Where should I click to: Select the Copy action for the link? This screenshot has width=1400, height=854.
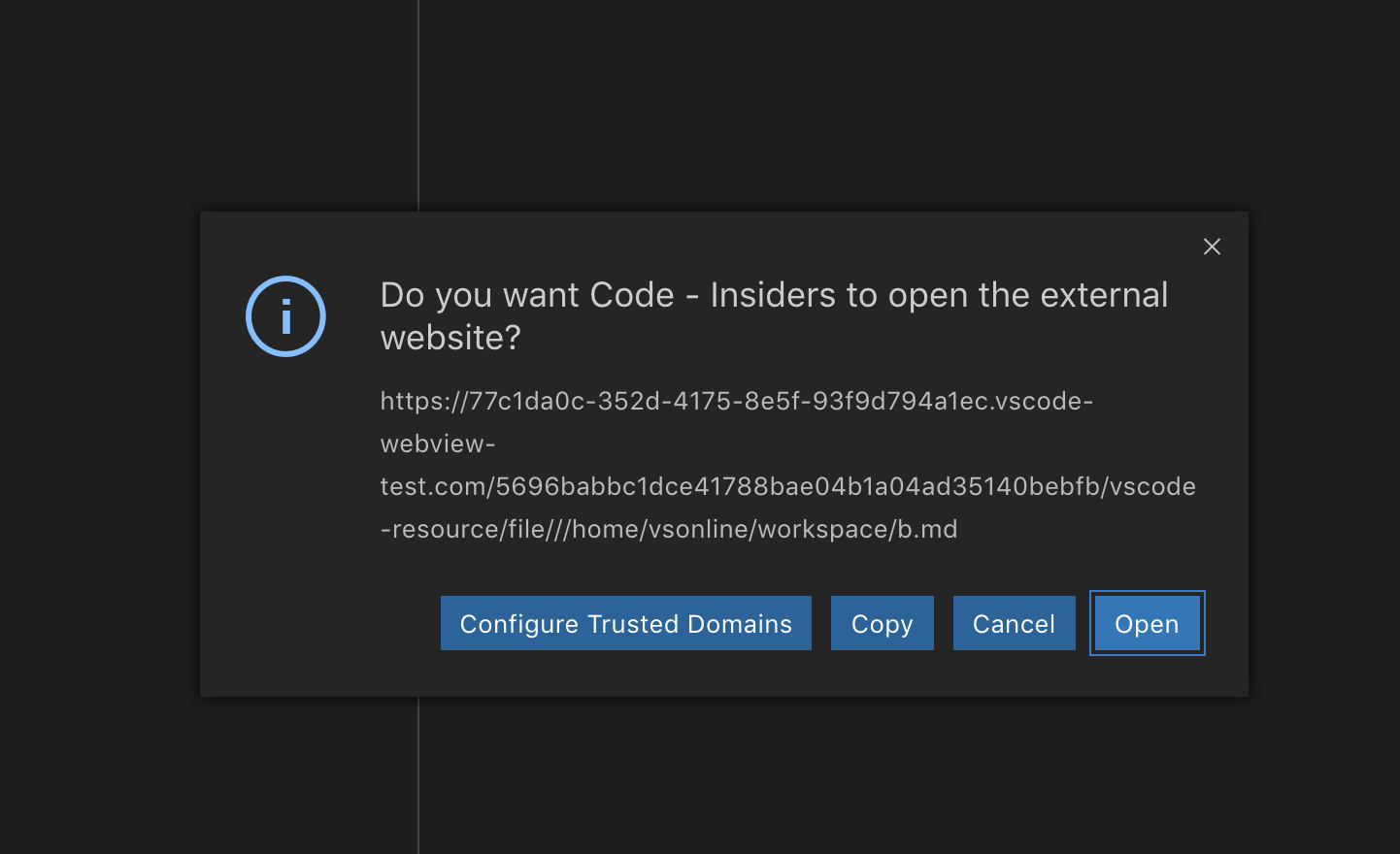click(882, 623)
